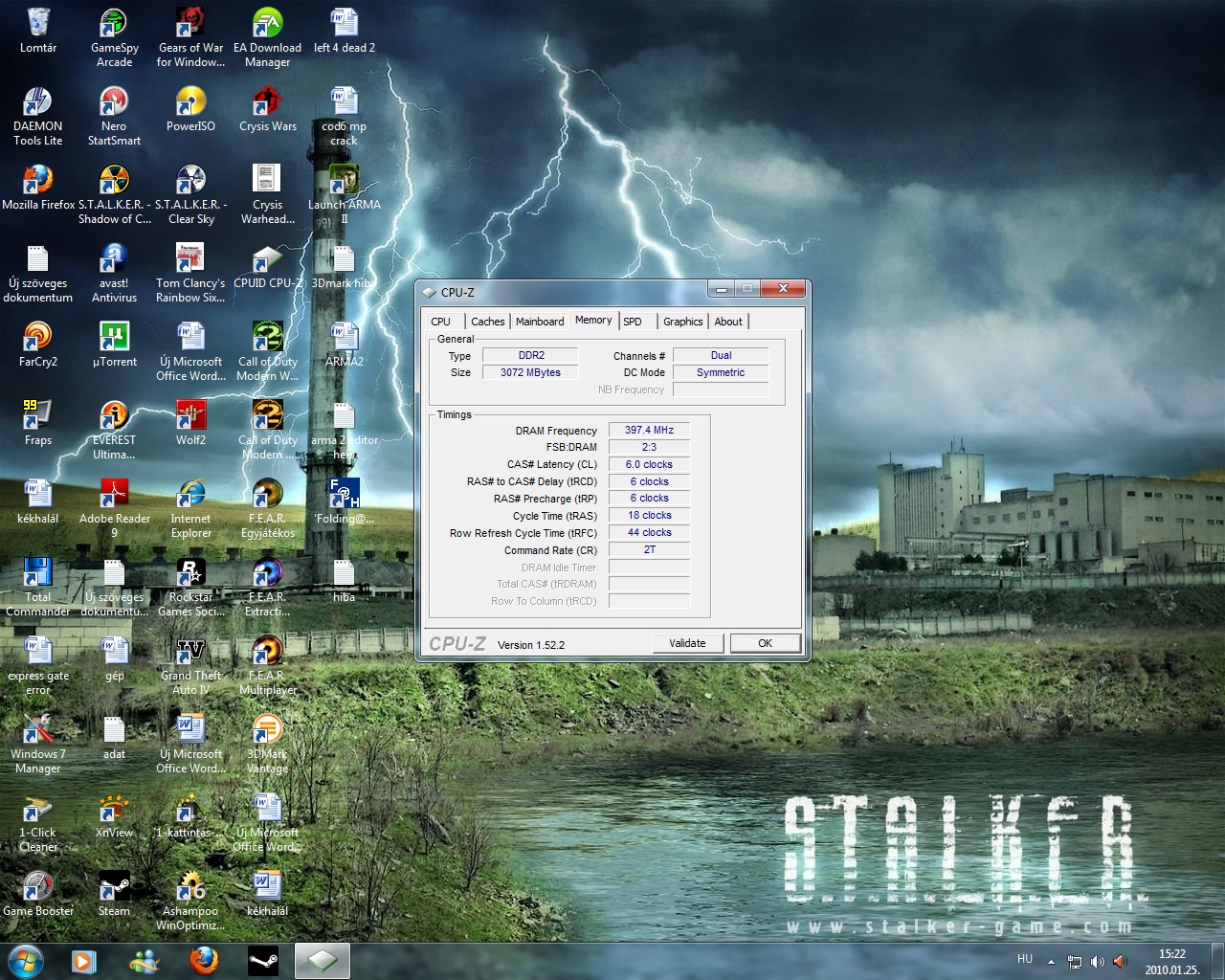
Task: Select the Nero StartSmart icon
Action: (x=114, y=116)
